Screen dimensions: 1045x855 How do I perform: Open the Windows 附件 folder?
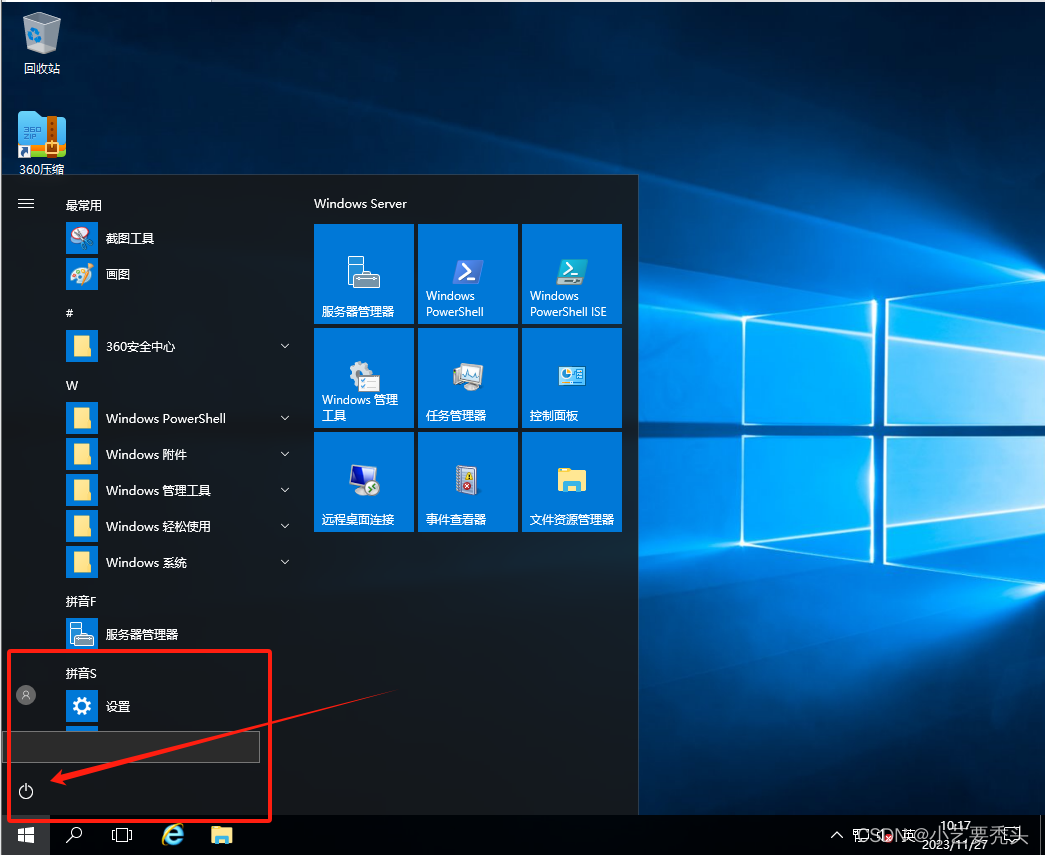pyautogui.click(x=180, y=454)
